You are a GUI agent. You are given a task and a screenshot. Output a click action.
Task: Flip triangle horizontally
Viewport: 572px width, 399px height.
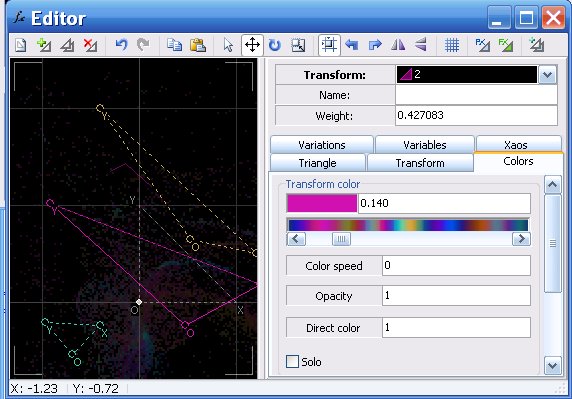coord(398,45)
